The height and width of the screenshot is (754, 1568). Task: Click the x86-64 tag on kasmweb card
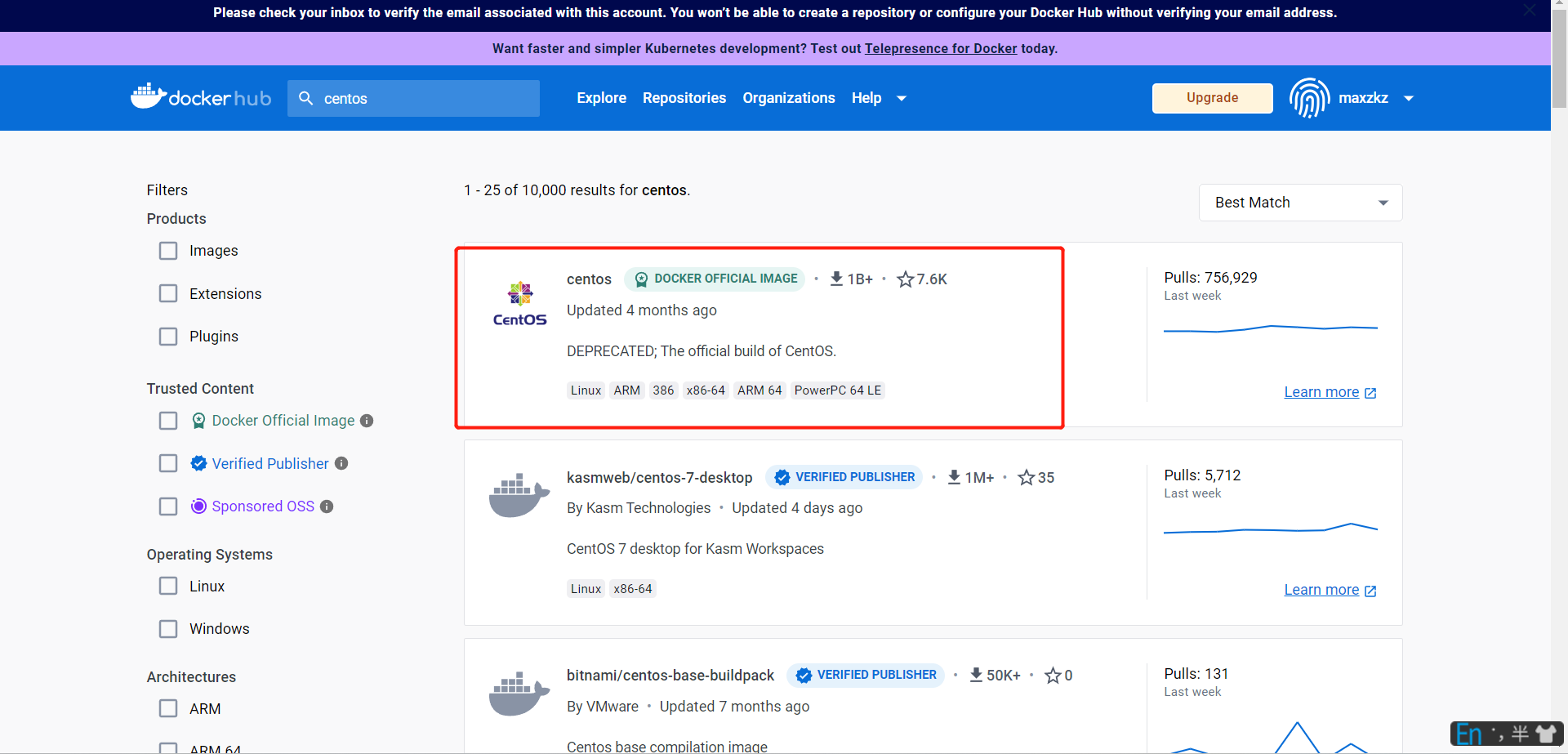(x=633, y=588)
